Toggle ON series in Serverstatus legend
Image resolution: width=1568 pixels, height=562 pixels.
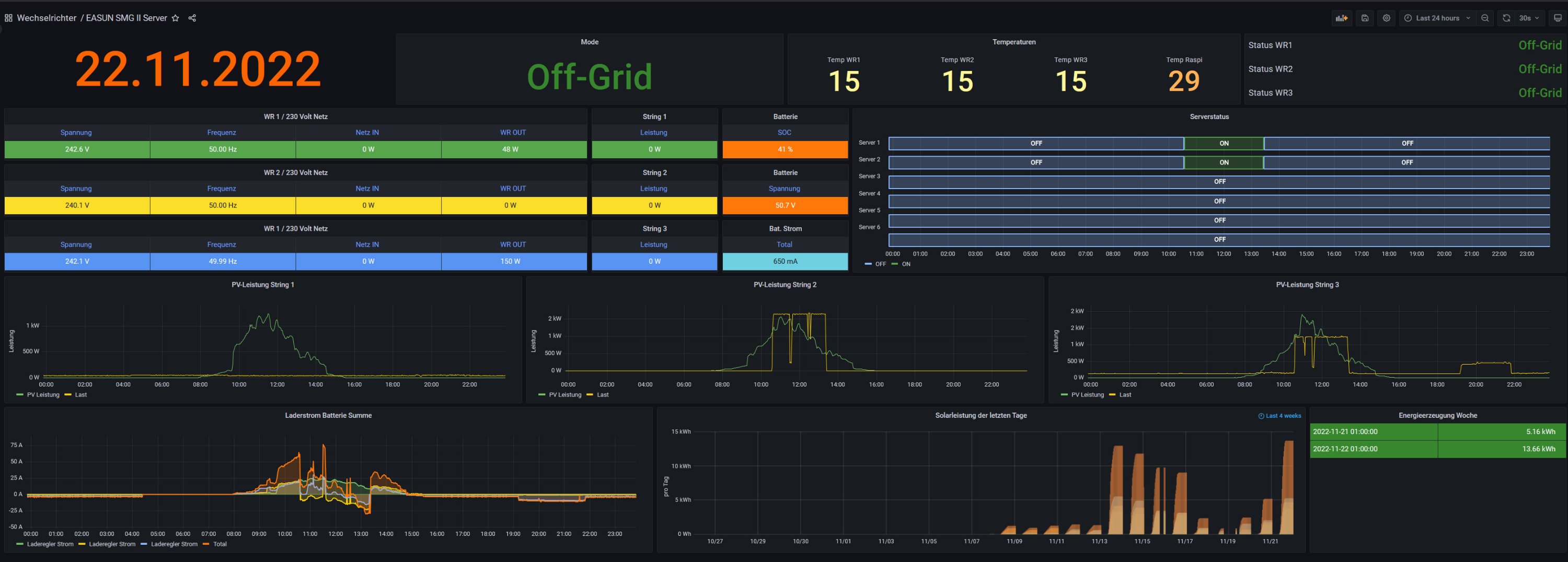[x=906, y=264]
